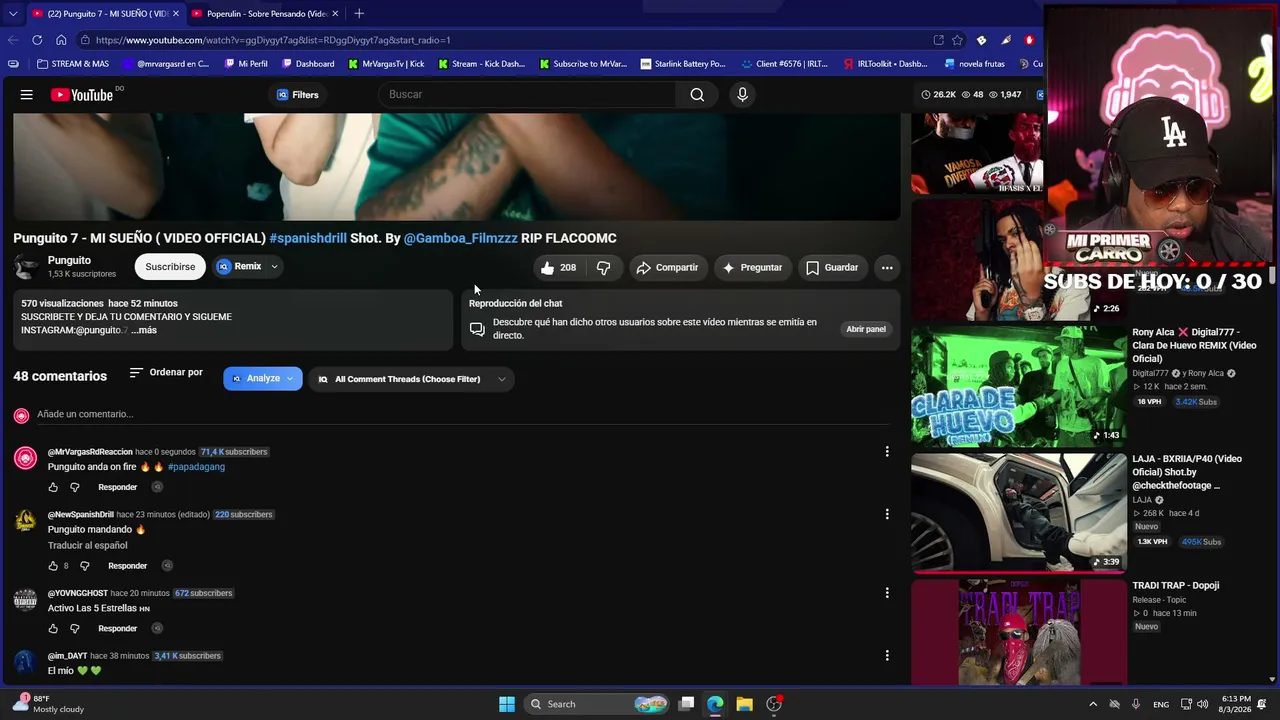Like the video with thumbs up
This screenshot has width=1280, height=720.
(558, 268)
